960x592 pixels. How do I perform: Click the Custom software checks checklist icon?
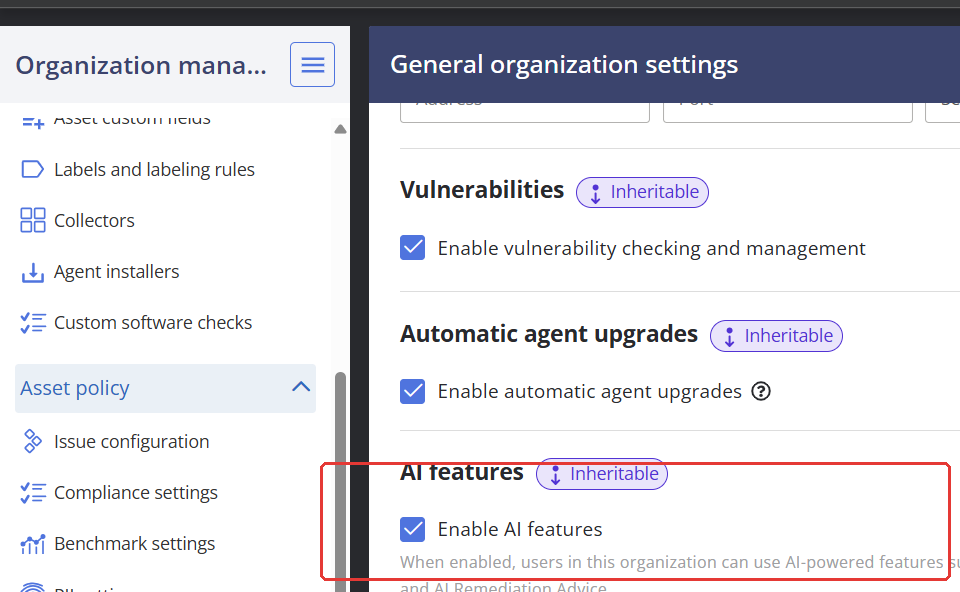point(33,323)
